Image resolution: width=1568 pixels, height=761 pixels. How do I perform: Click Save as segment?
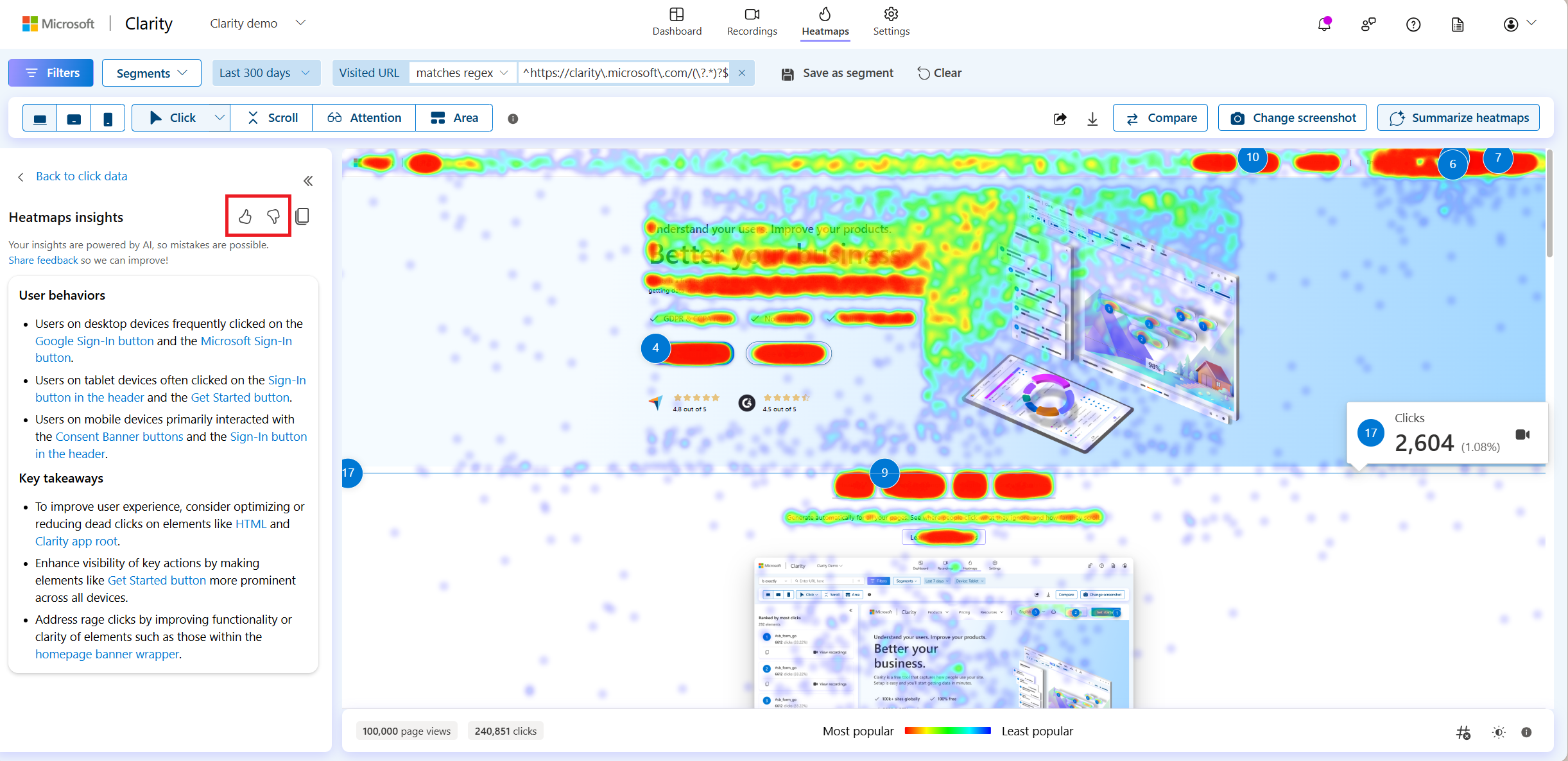coord(837,73)
